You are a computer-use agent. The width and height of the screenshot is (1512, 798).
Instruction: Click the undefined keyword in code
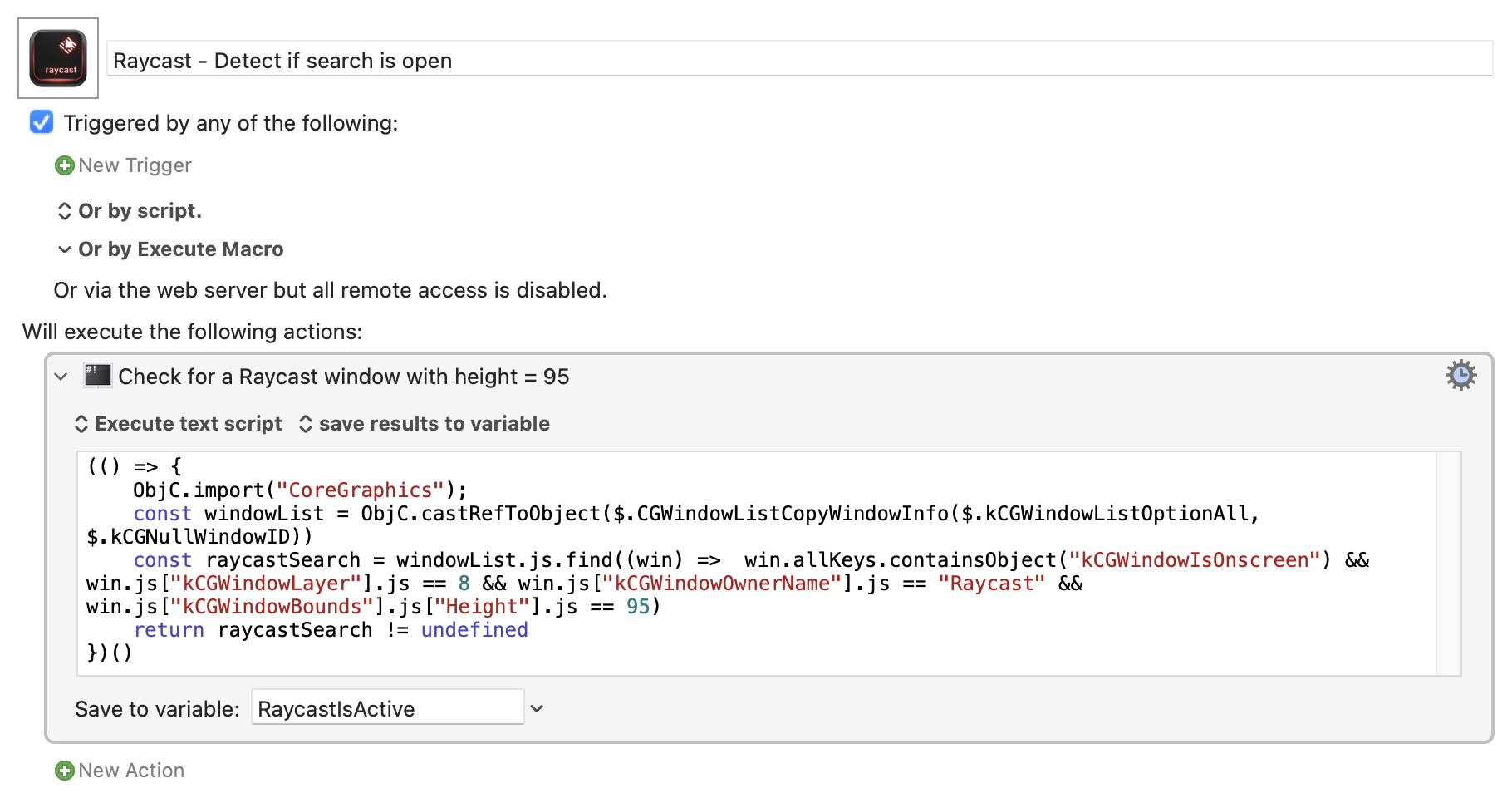pos(474,630)
